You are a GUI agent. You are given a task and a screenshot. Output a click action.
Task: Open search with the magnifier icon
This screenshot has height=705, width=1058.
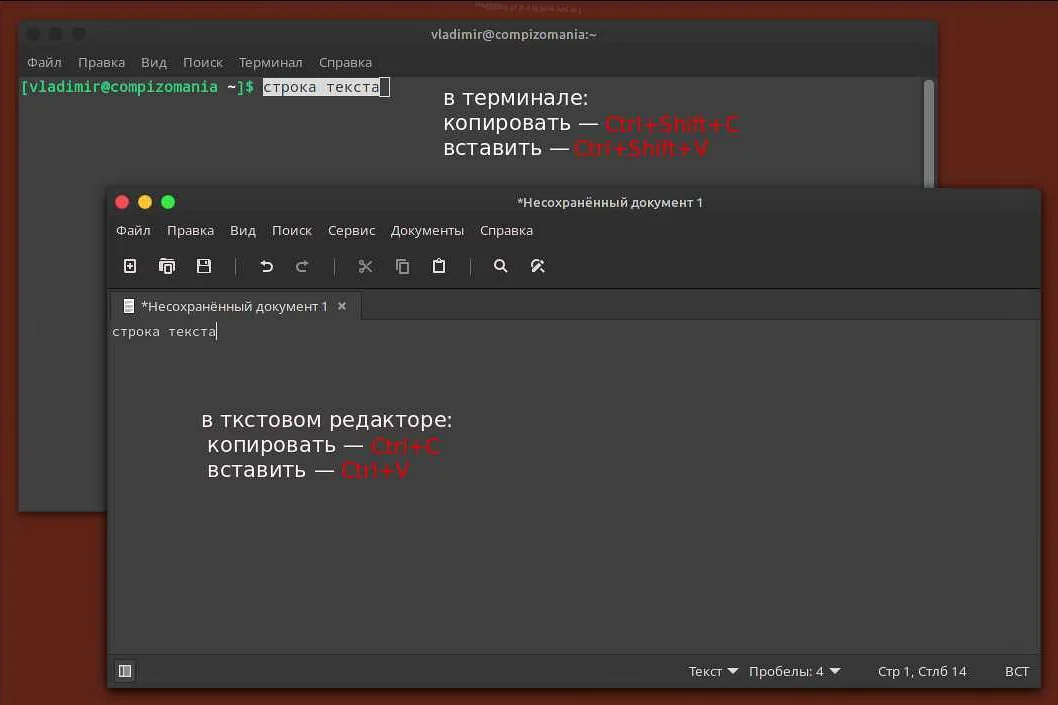(500, 266)
